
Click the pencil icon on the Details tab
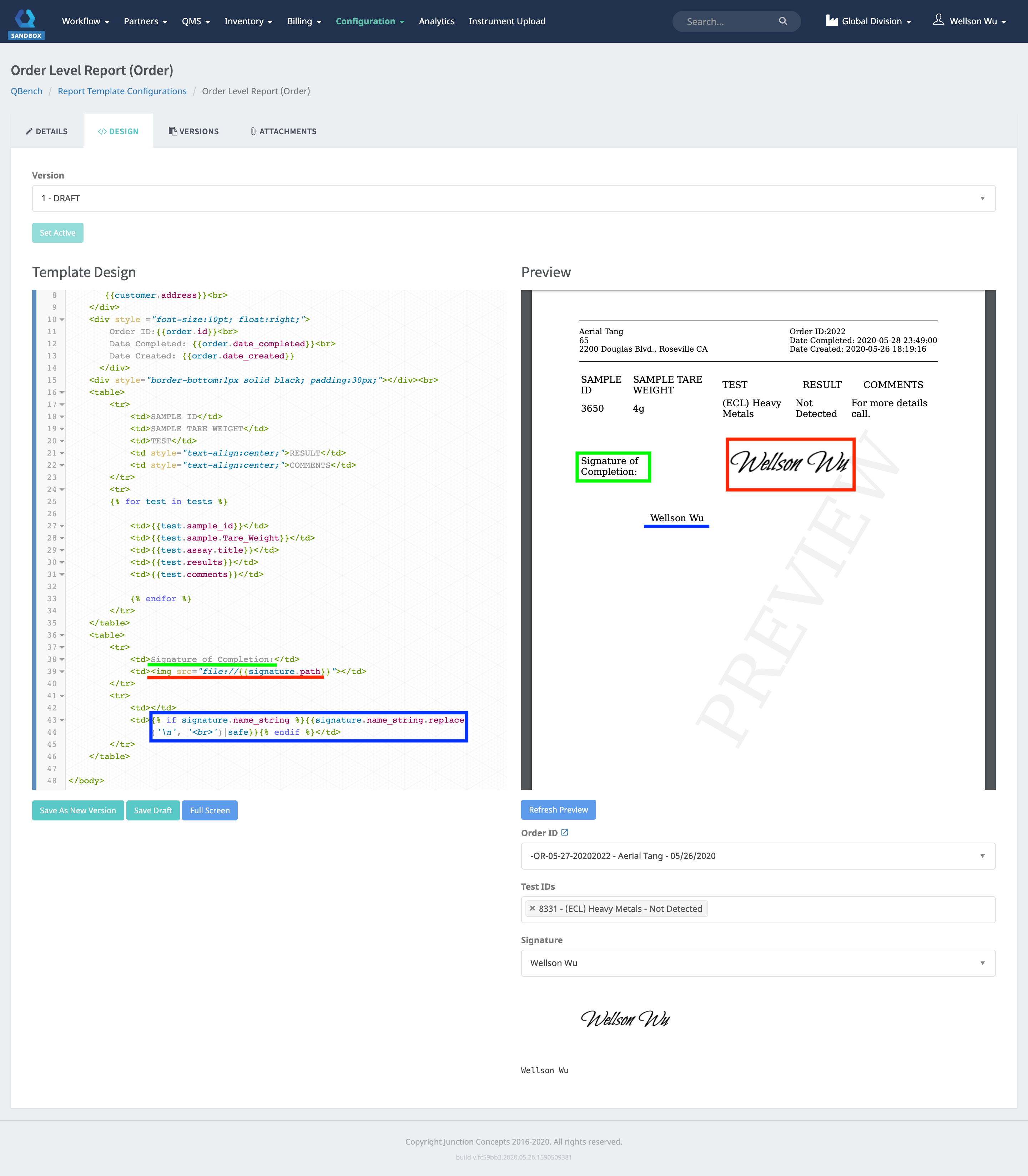coord(29,131)
